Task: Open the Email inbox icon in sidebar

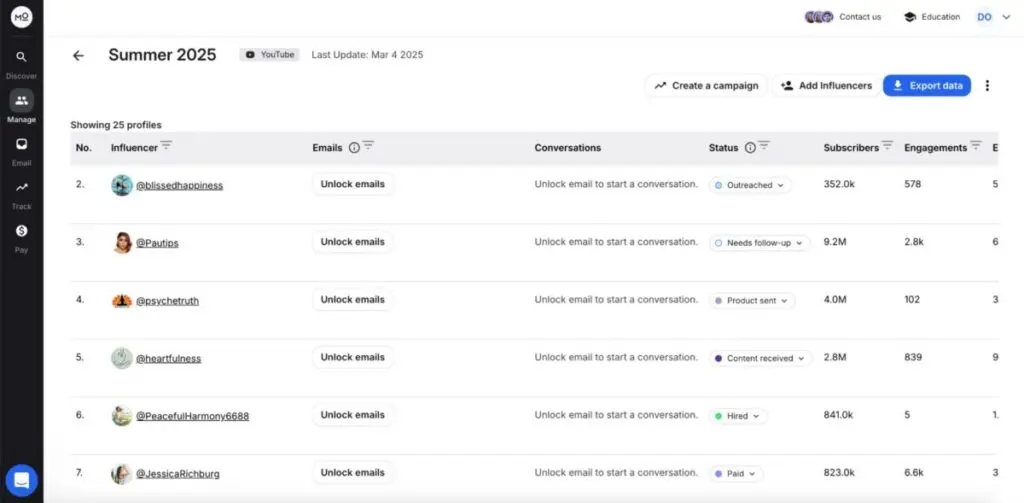Action: pos(21,144)
